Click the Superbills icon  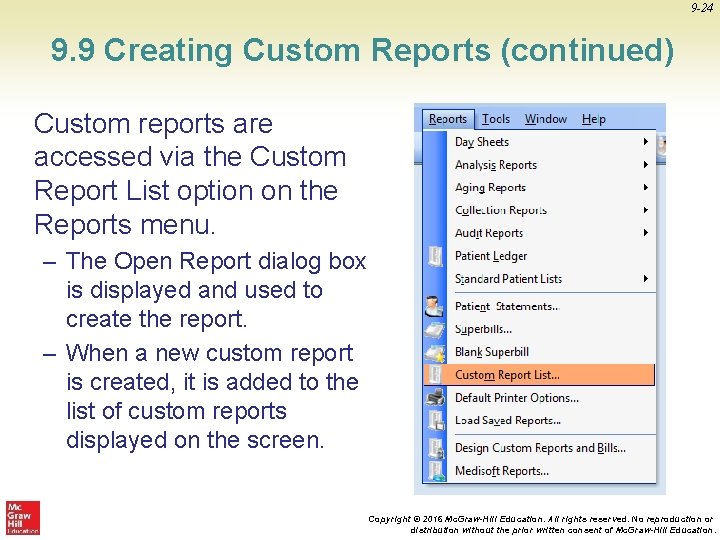click(x=434, y=330)
